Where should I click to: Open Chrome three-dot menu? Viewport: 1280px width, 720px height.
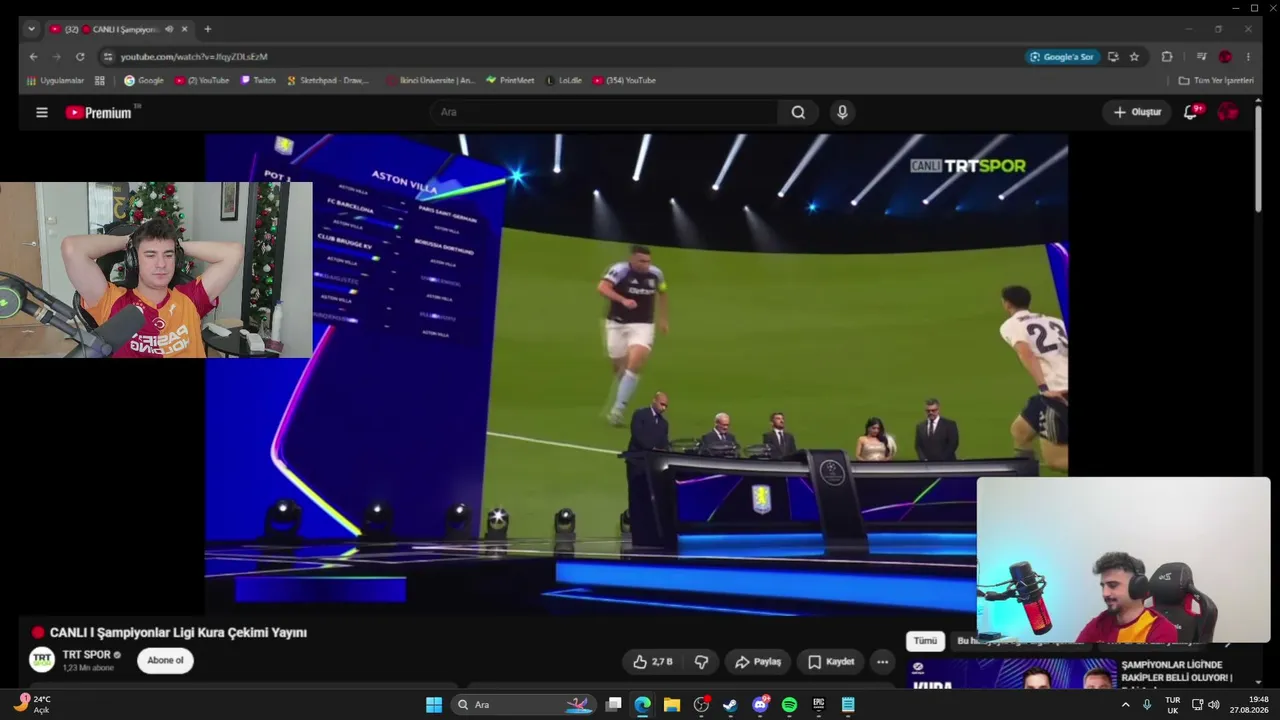[x=1248, y=57]
